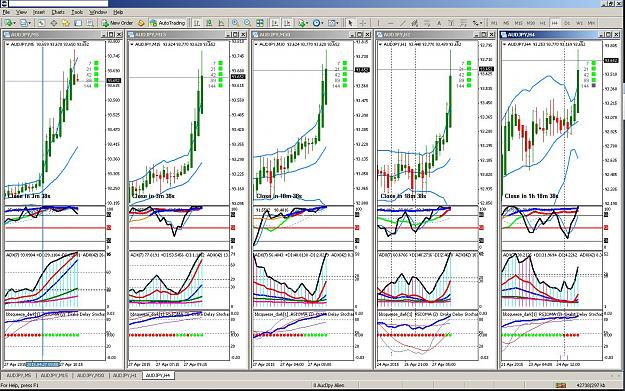Click the New Order button

point(117,23)
